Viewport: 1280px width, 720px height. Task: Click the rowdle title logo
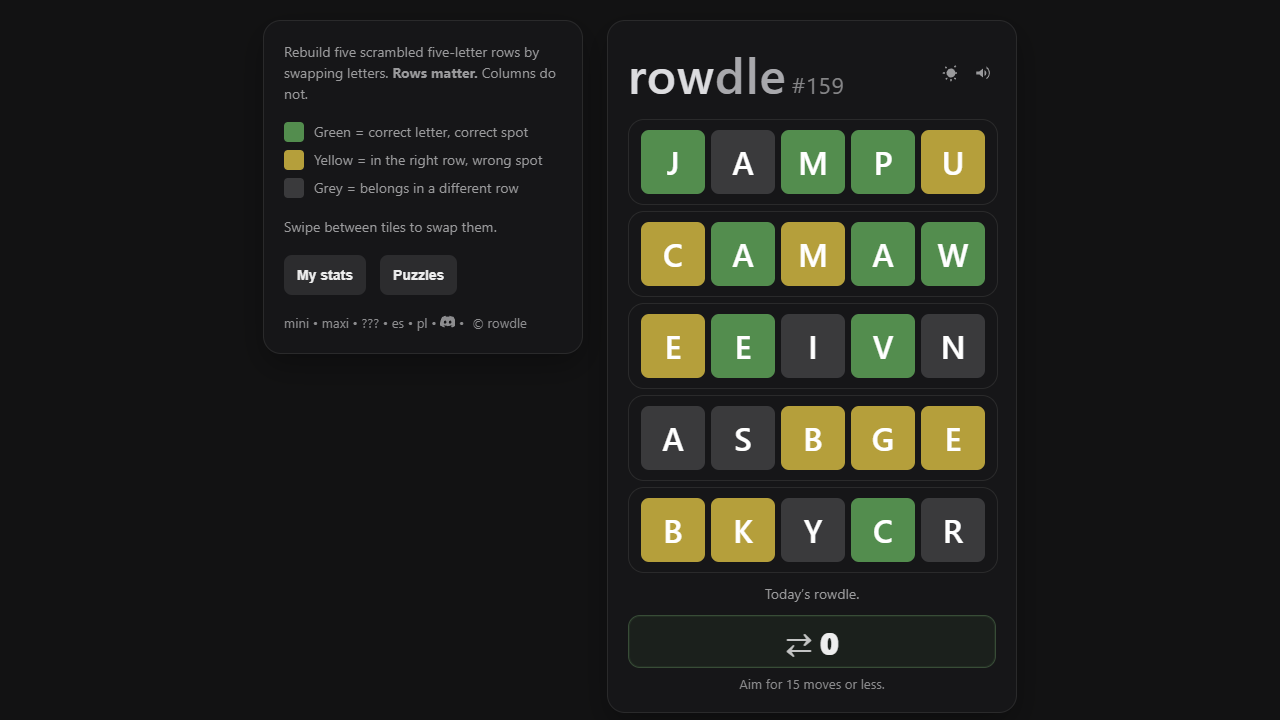pyautogui.click(x=706, y=77)
